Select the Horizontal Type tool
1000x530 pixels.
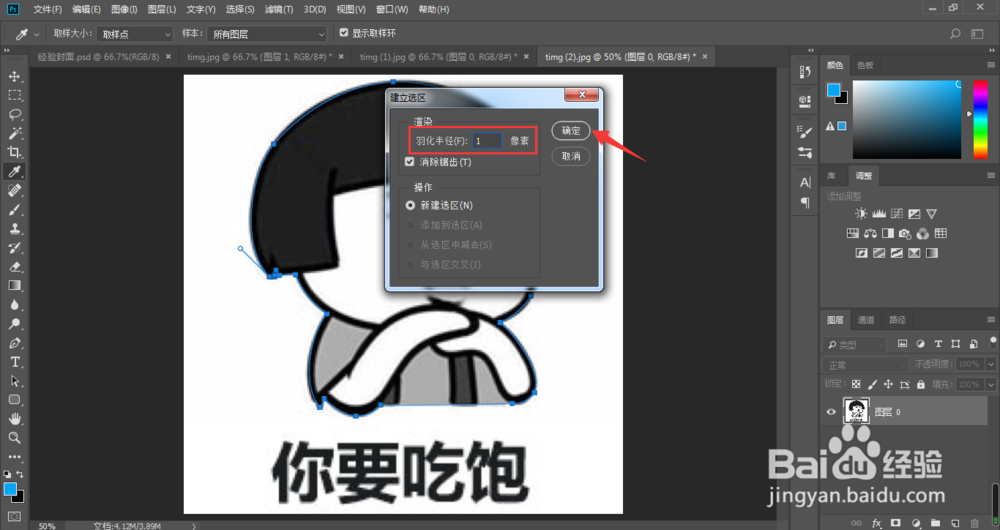pos(14,362)
